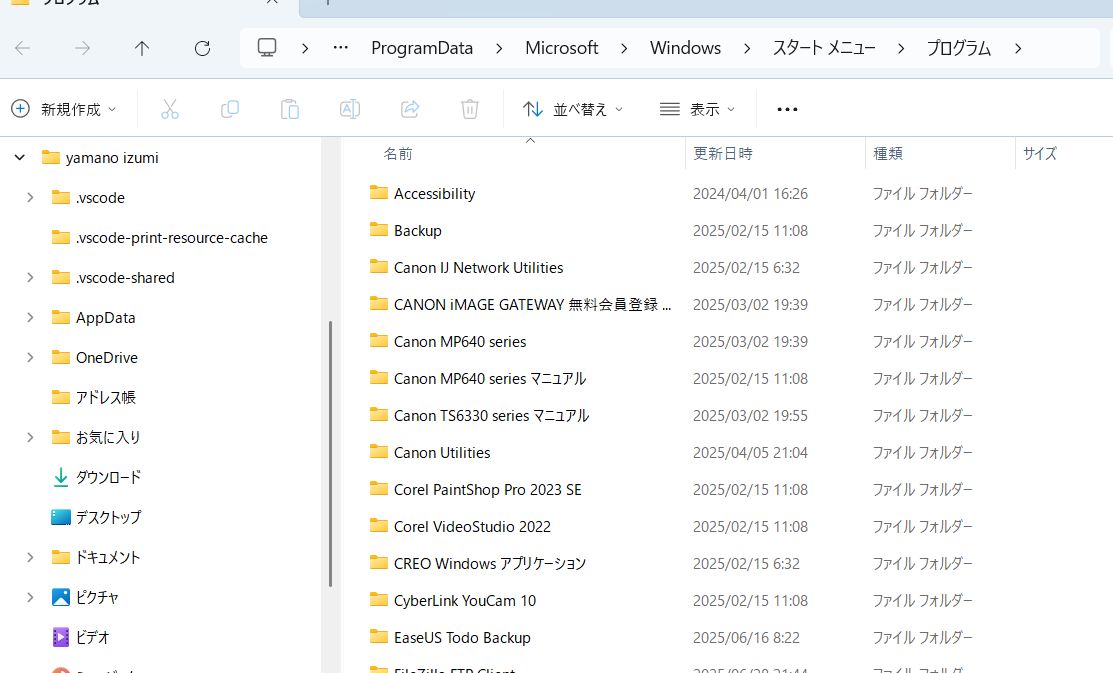
Task: Expand the .vscode folder node
Action: (x=30, y=197)
